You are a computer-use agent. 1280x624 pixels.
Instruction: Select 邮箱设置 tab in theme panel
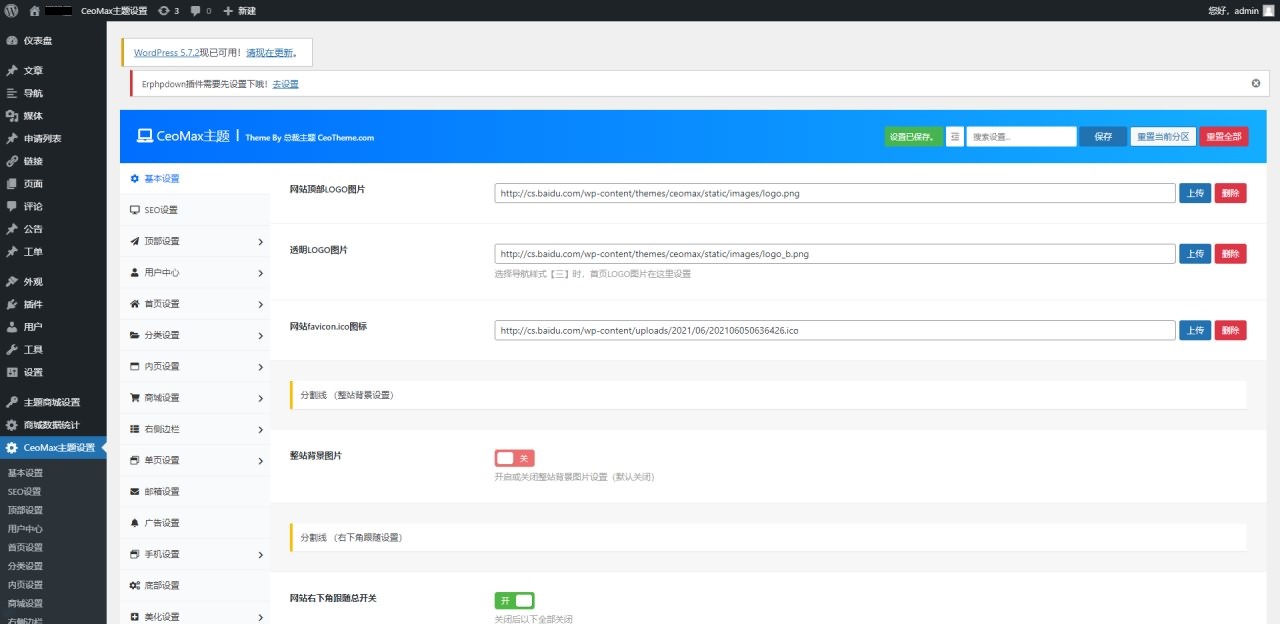tap(195, 492)
